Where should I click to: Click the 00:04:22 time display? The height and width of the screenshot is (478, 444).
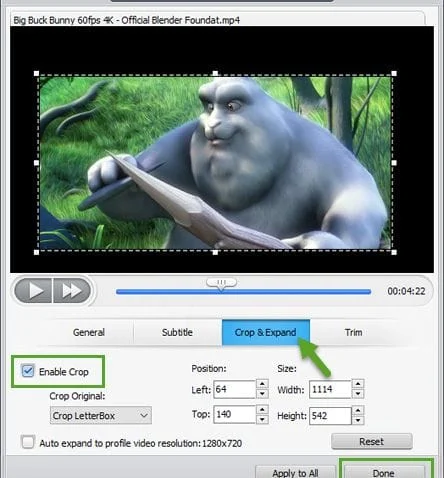[406, 291]
